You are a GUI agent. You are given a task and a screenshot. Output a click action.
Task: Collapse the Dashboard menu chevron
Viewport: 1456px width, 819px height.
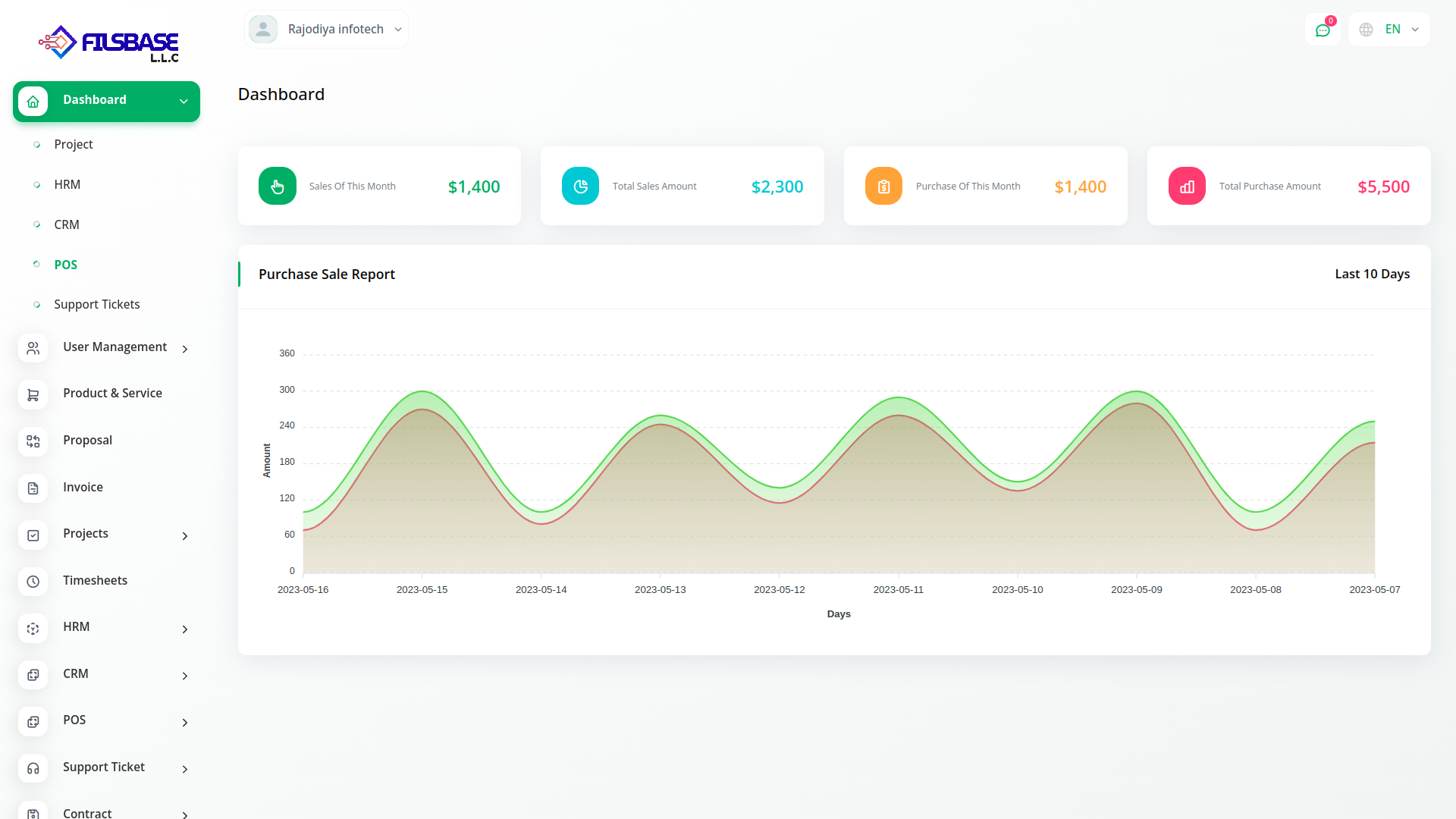coord(184,102)
